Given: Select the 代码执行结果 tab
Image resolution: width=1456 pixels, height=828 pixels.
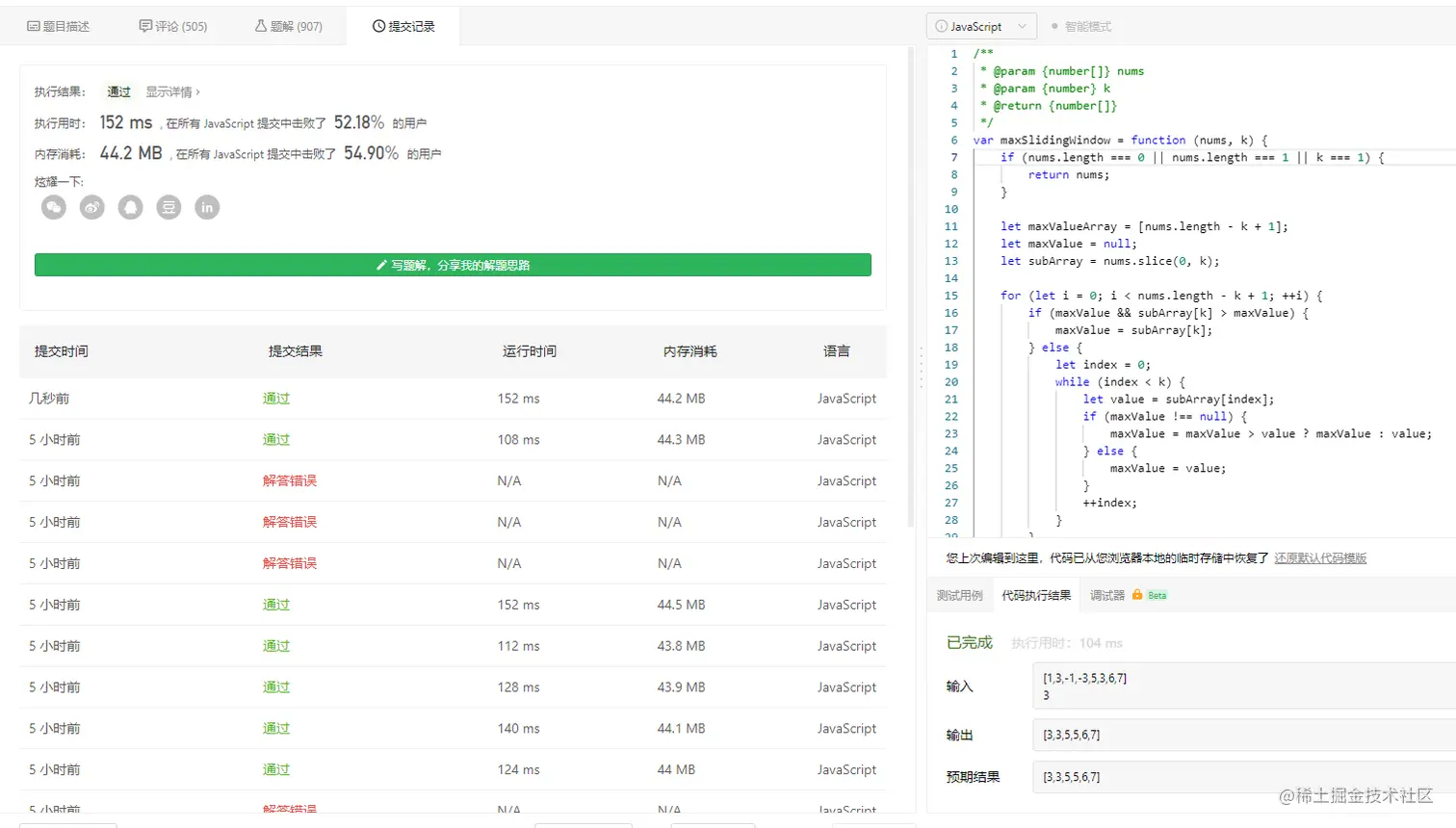Looking at the screenshot, I should click(x=1036, y=596).
